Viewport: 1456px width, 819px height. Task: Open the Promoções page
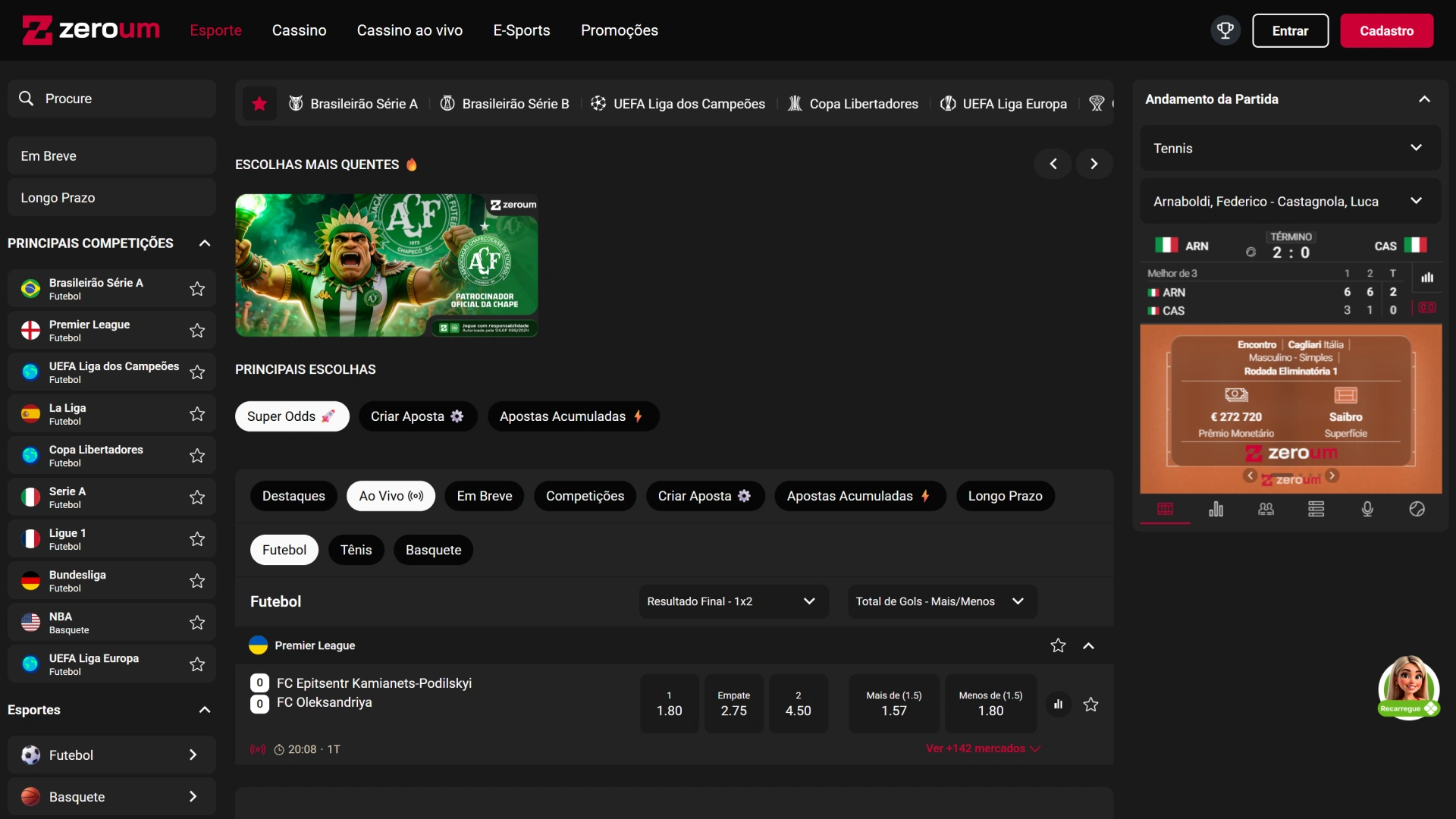pos(620,30)
